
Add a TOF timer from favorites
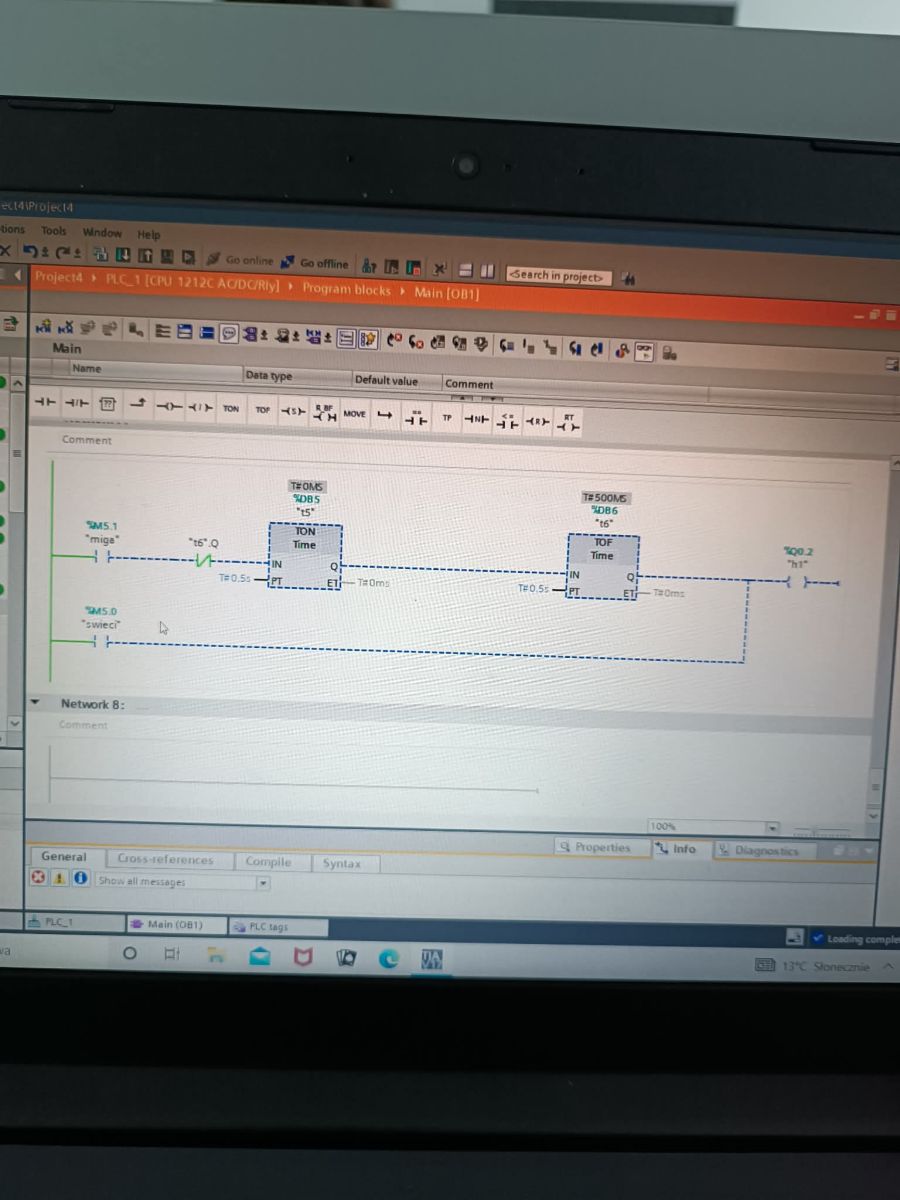pos(262,409)
